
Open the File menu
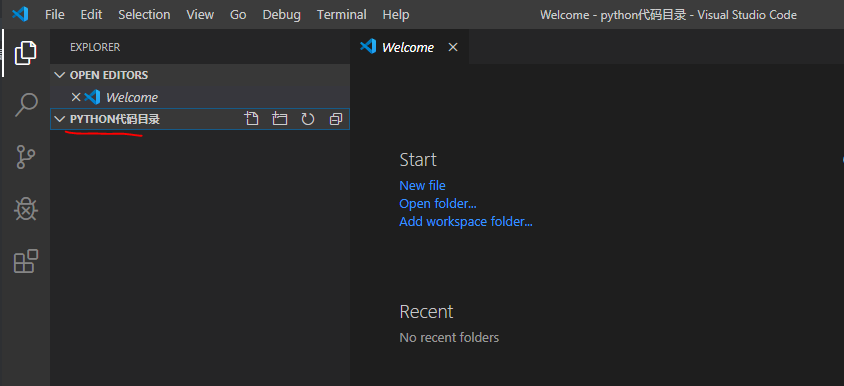click(54, 15)
